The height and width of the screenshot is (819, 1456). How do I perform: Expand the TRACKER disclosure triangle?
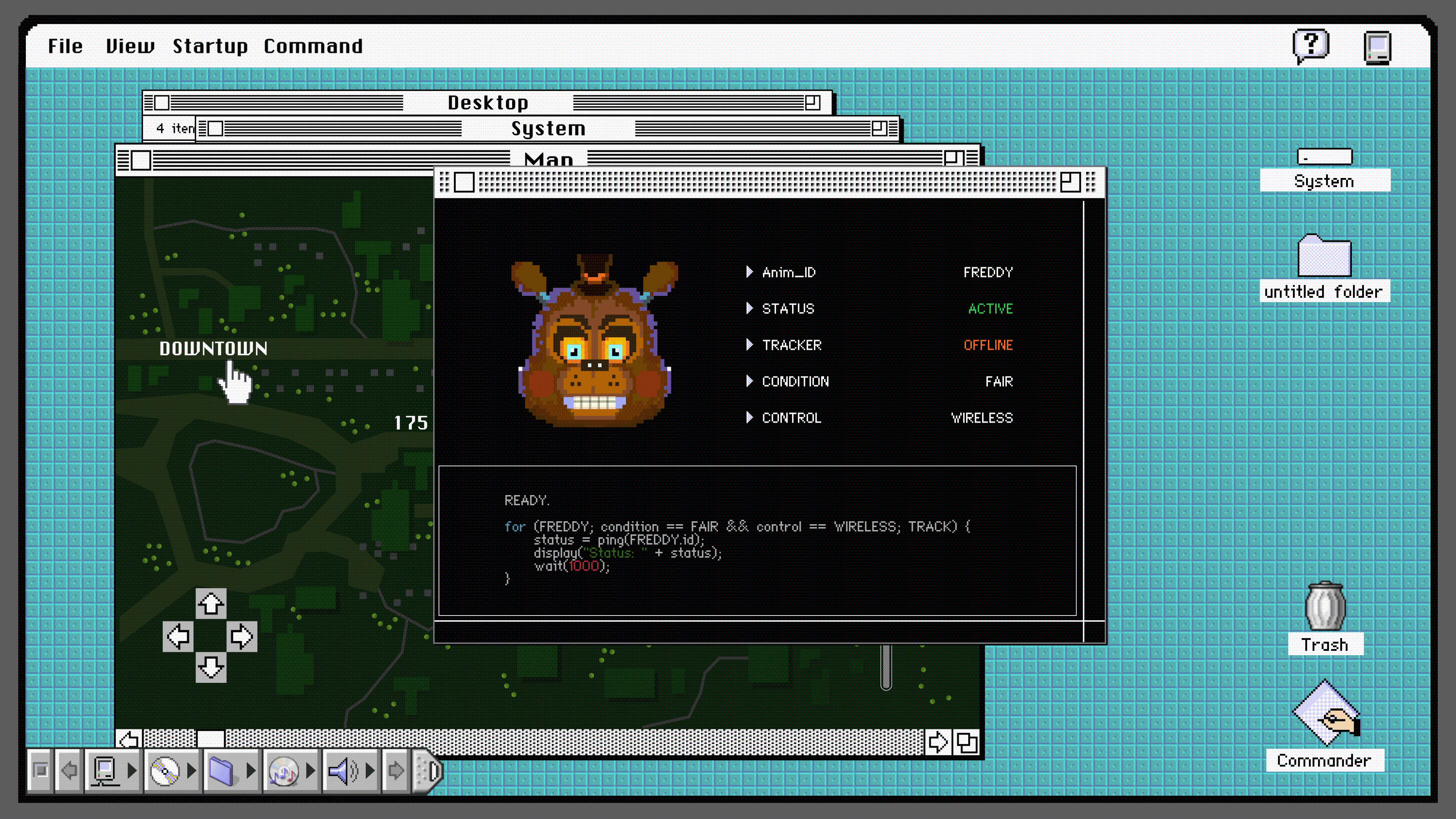[x=749, y=345]
